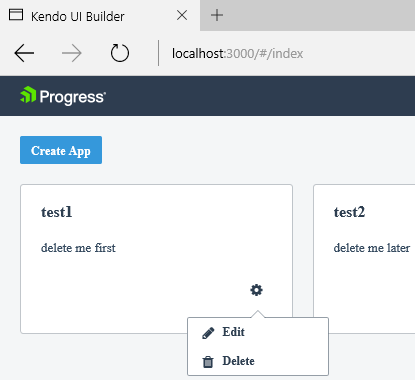This screenshot has height=380, width=415.
Task: Click the test2 app title
Action: (349, 212)
